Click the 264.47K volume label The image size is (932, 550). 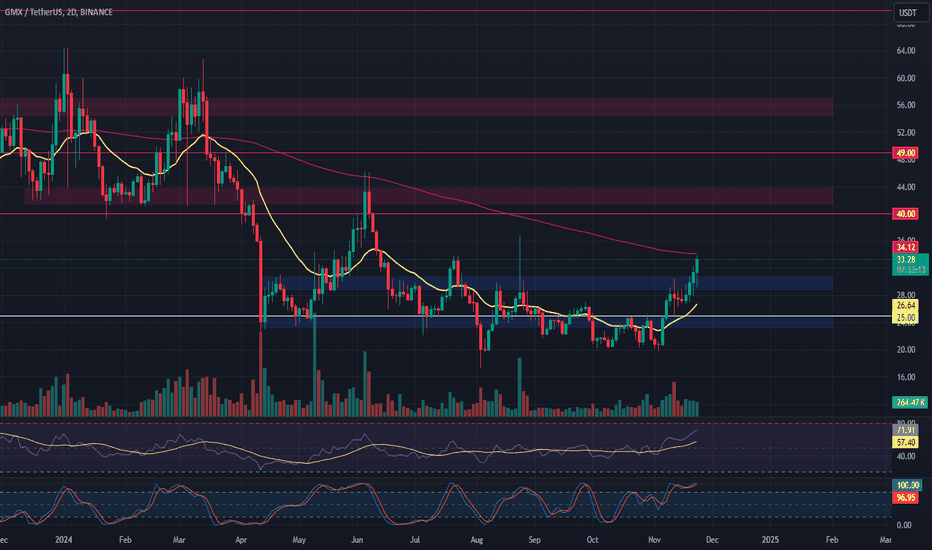[910, 403]
